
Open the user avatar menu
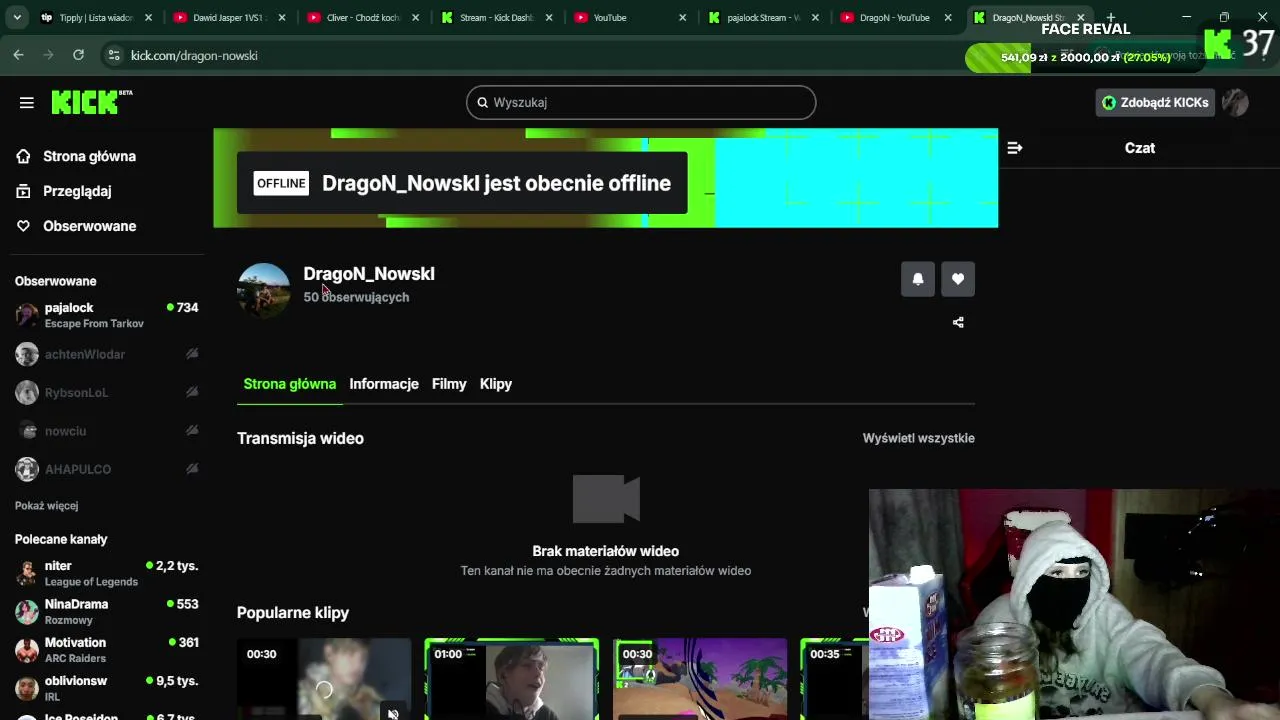click(1235, 102)
